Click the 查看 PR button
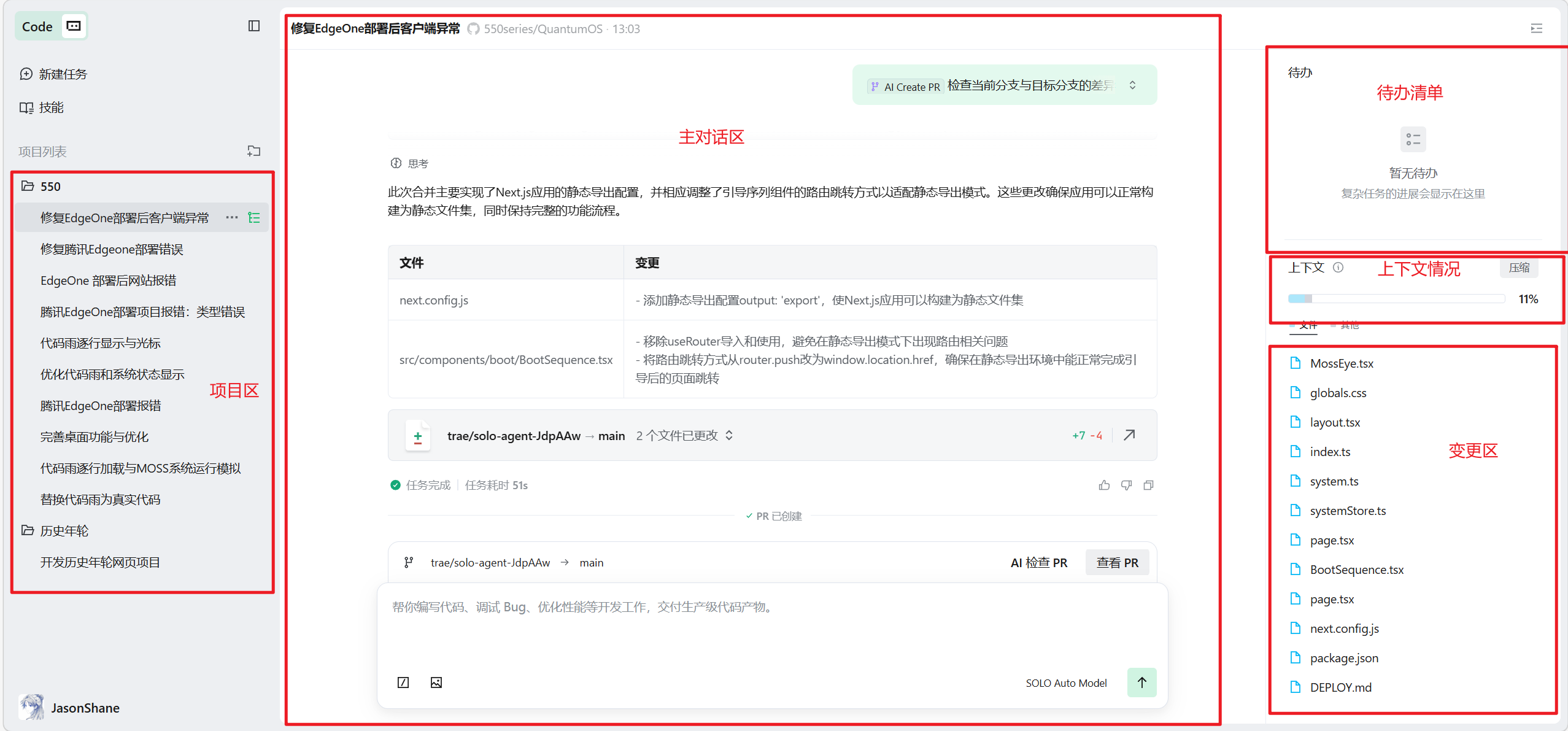 (x=1117, y=562)
